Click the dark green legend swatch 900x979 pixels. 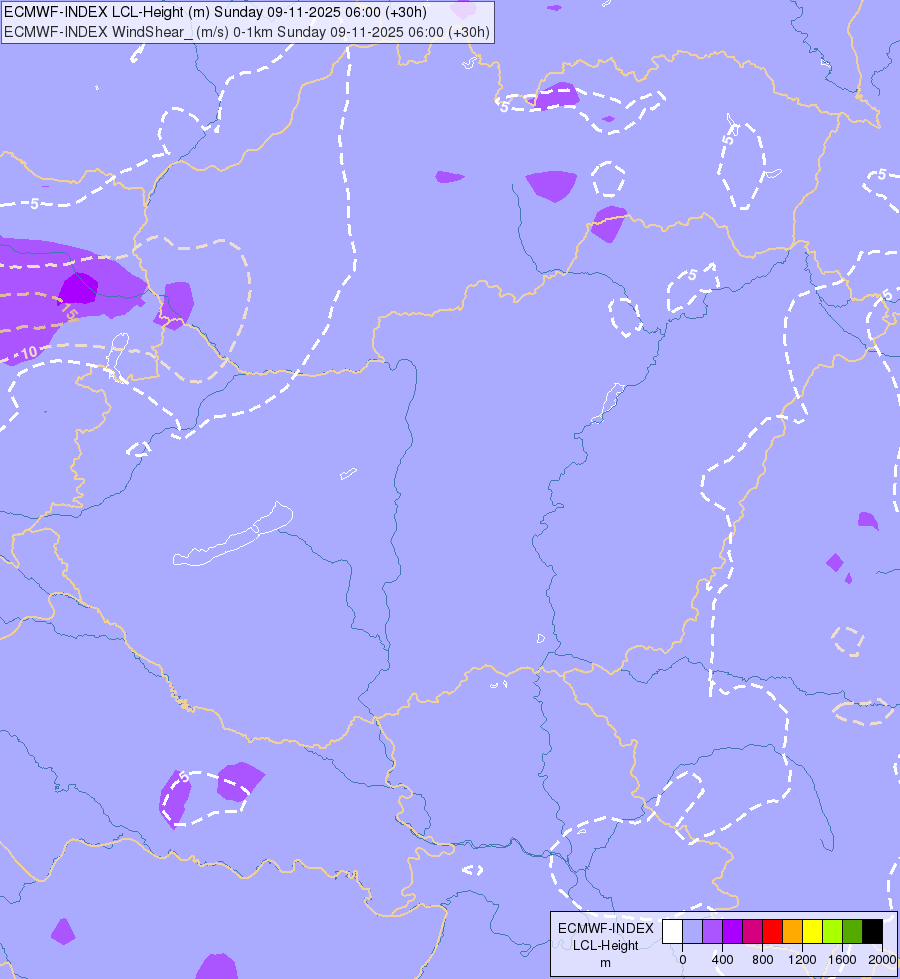tap(852, 931)
